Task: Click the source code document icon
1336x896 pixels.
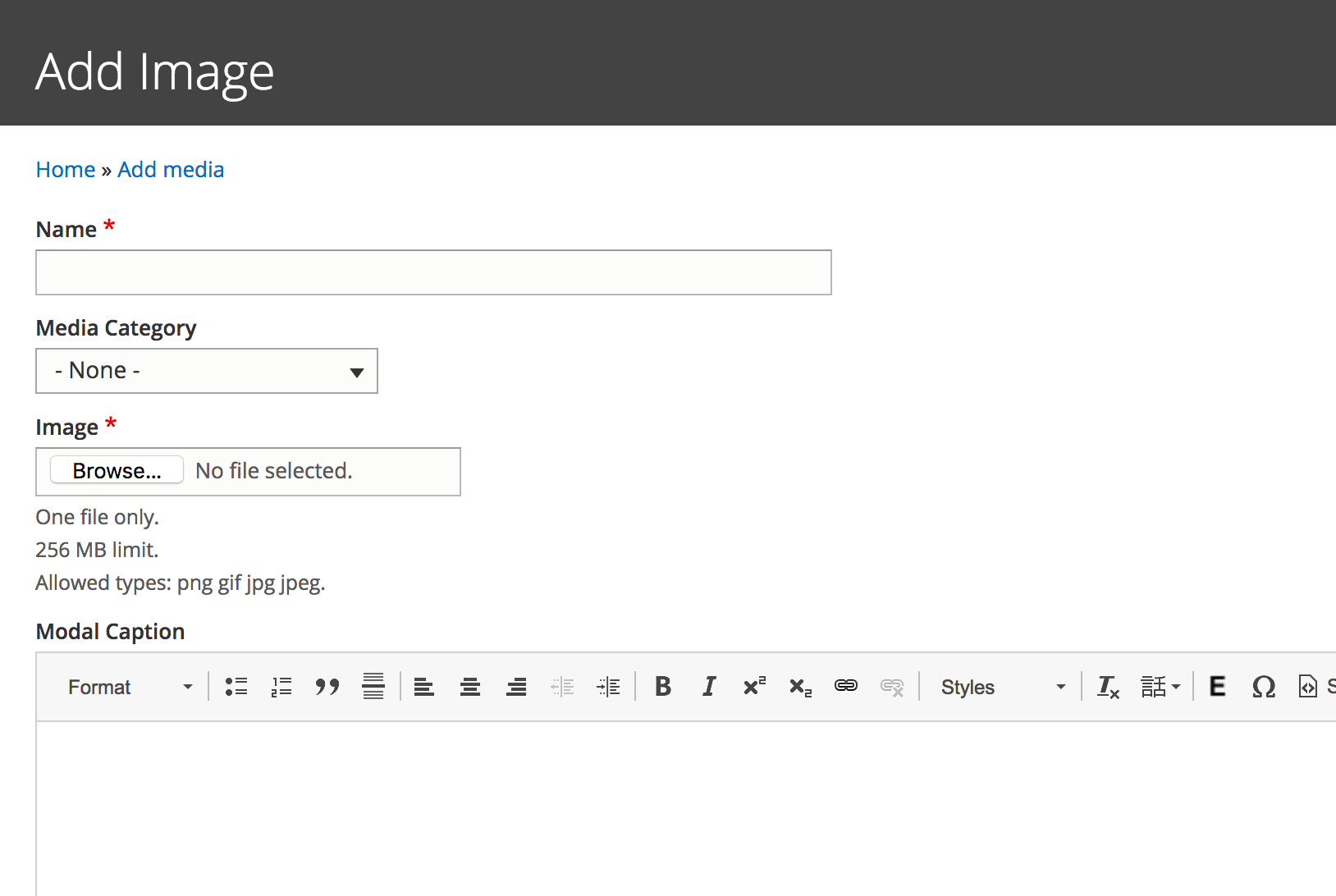Action: [x=1308, y=687]
